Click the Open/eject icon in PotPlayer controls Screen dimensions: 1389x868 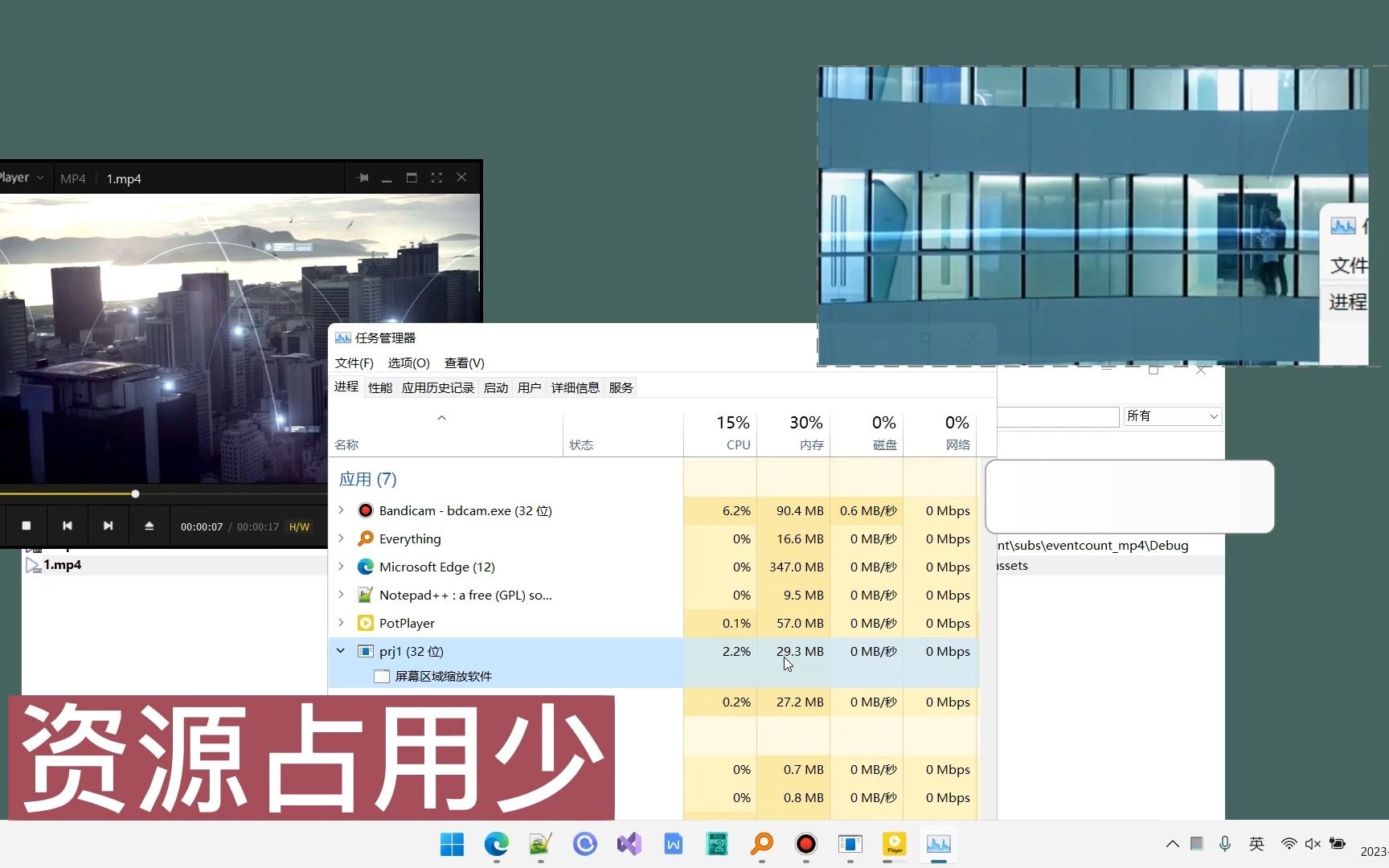150,526
